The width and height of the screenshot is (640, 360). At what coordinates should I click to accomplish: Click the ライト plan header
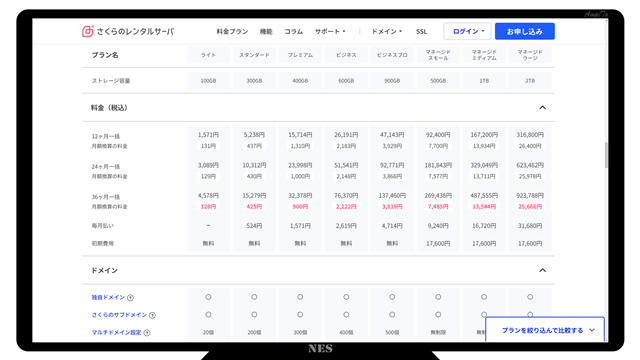[208, 55]
